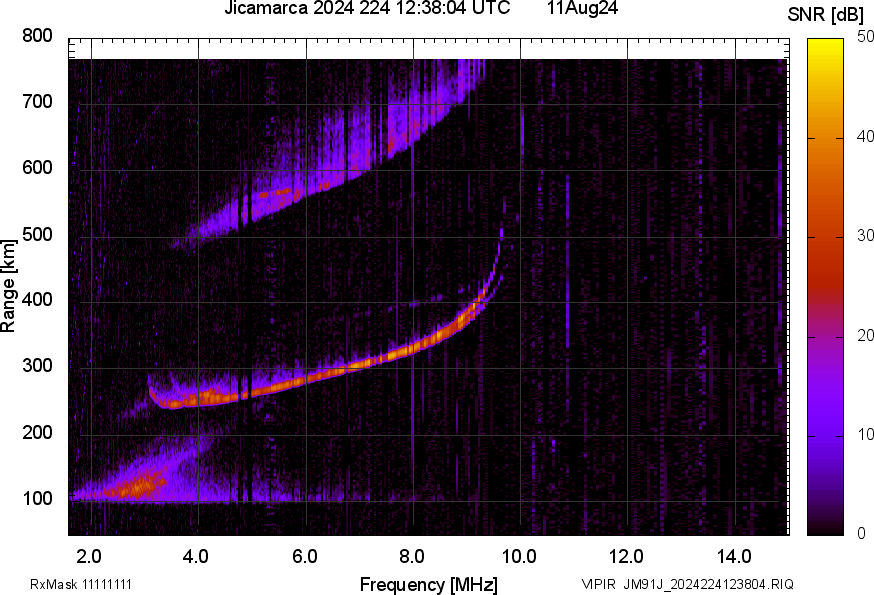
Task: Click the 800 range tick label
Action: click(x=37, y=36)
